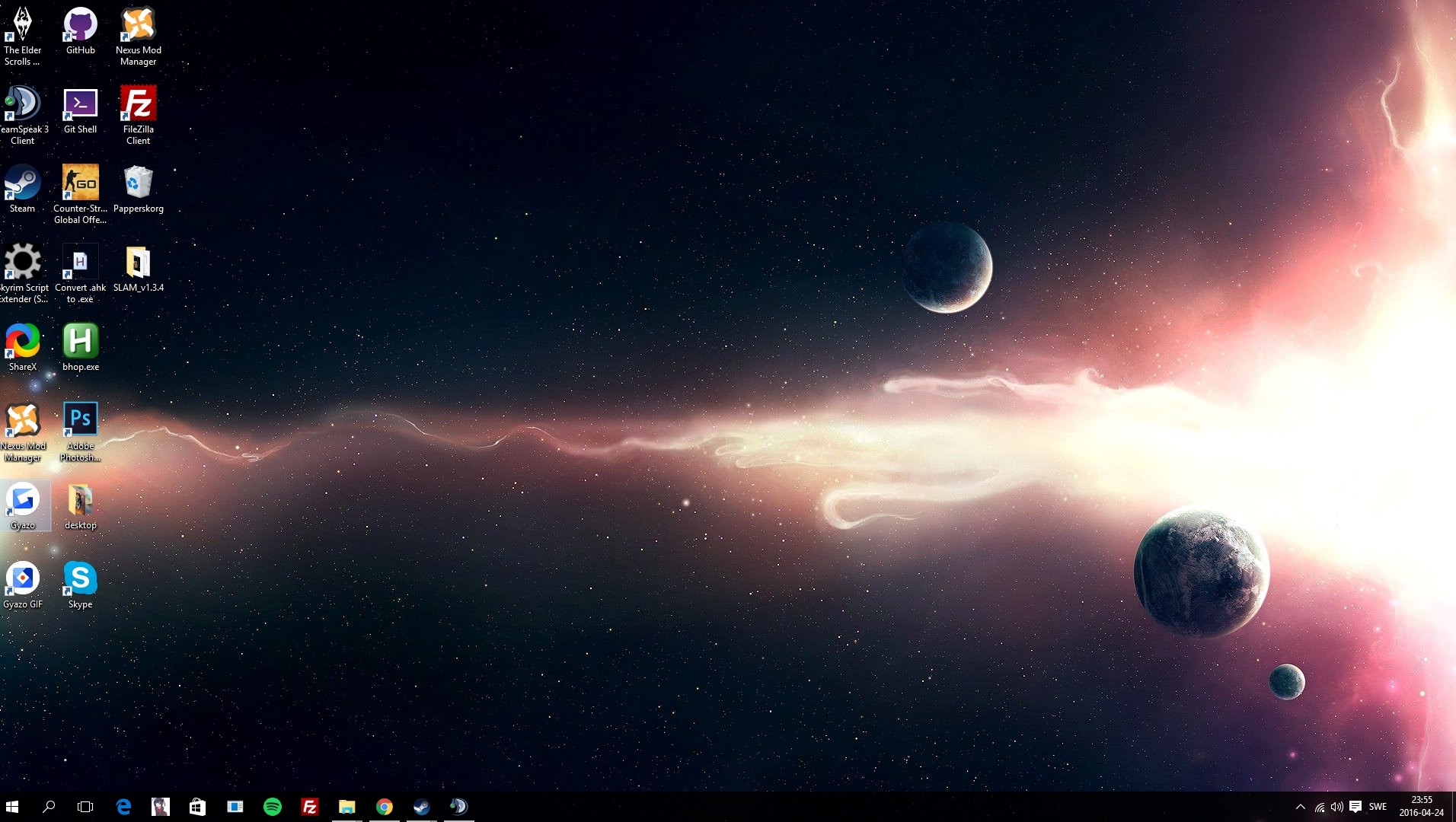
Task: Click the bhop.exe desktop file
Action: tap(81, 348)
